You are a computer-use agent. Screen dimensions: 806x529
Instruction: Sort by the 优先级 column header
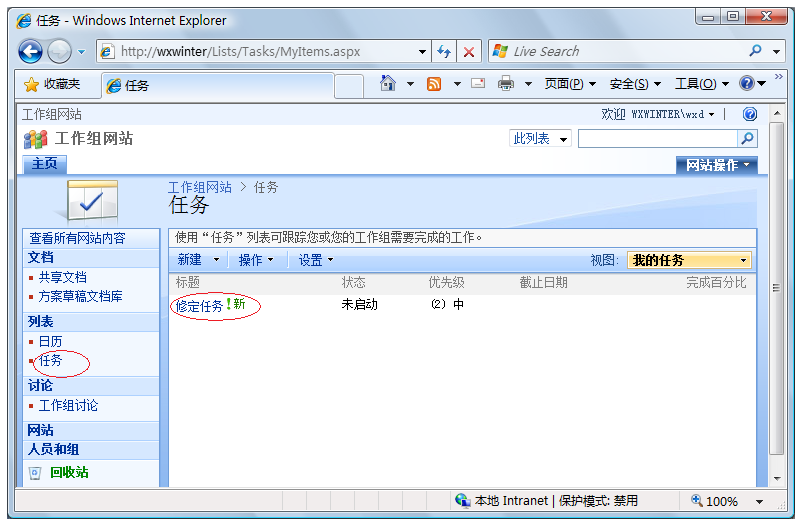[447, 282]
